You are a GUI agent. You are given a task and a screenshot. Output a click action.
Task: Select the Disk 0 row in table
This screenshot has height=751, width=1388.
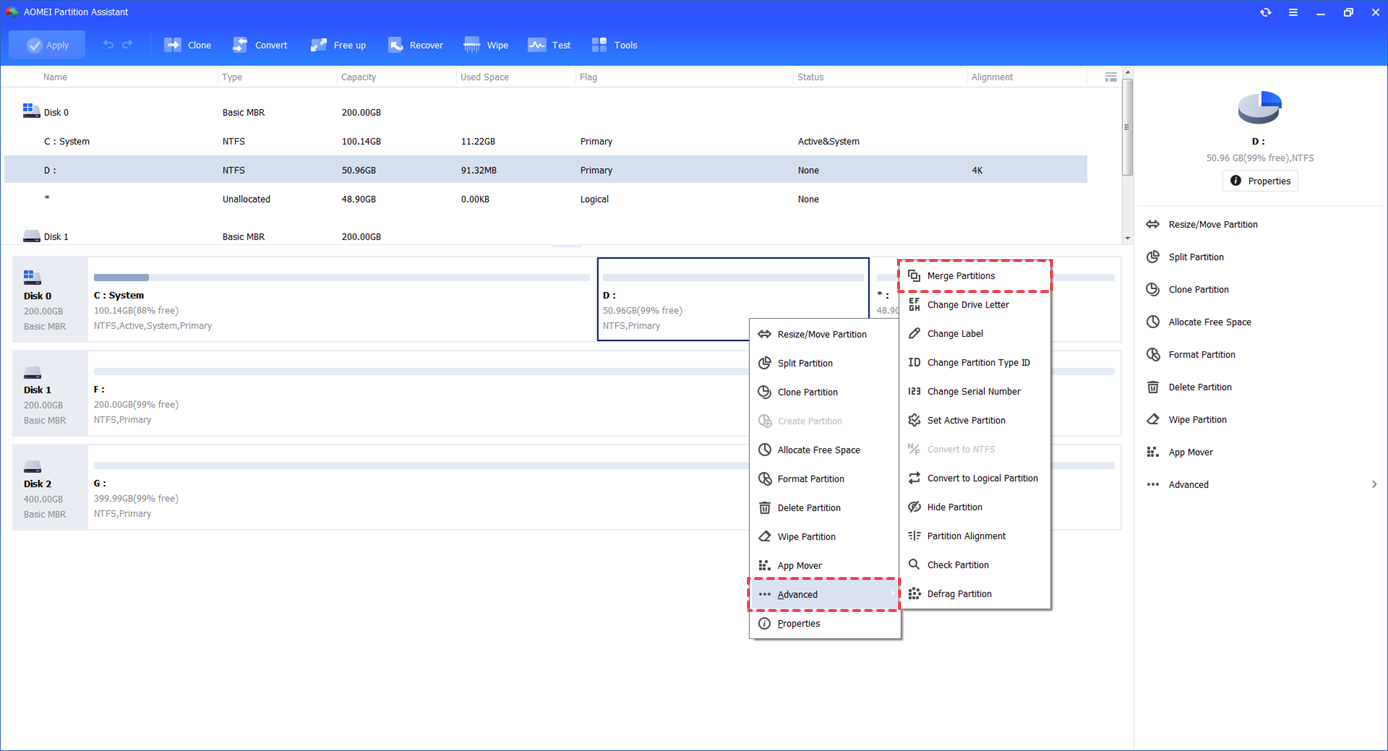545,112
